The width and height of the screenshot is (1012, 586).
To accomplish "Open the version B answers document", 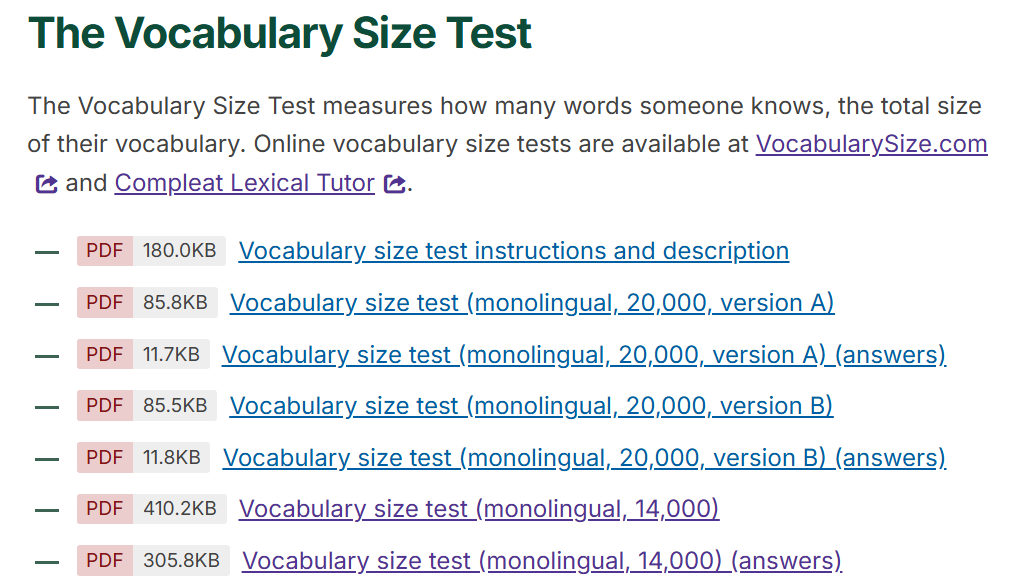I will click(584, 457).
